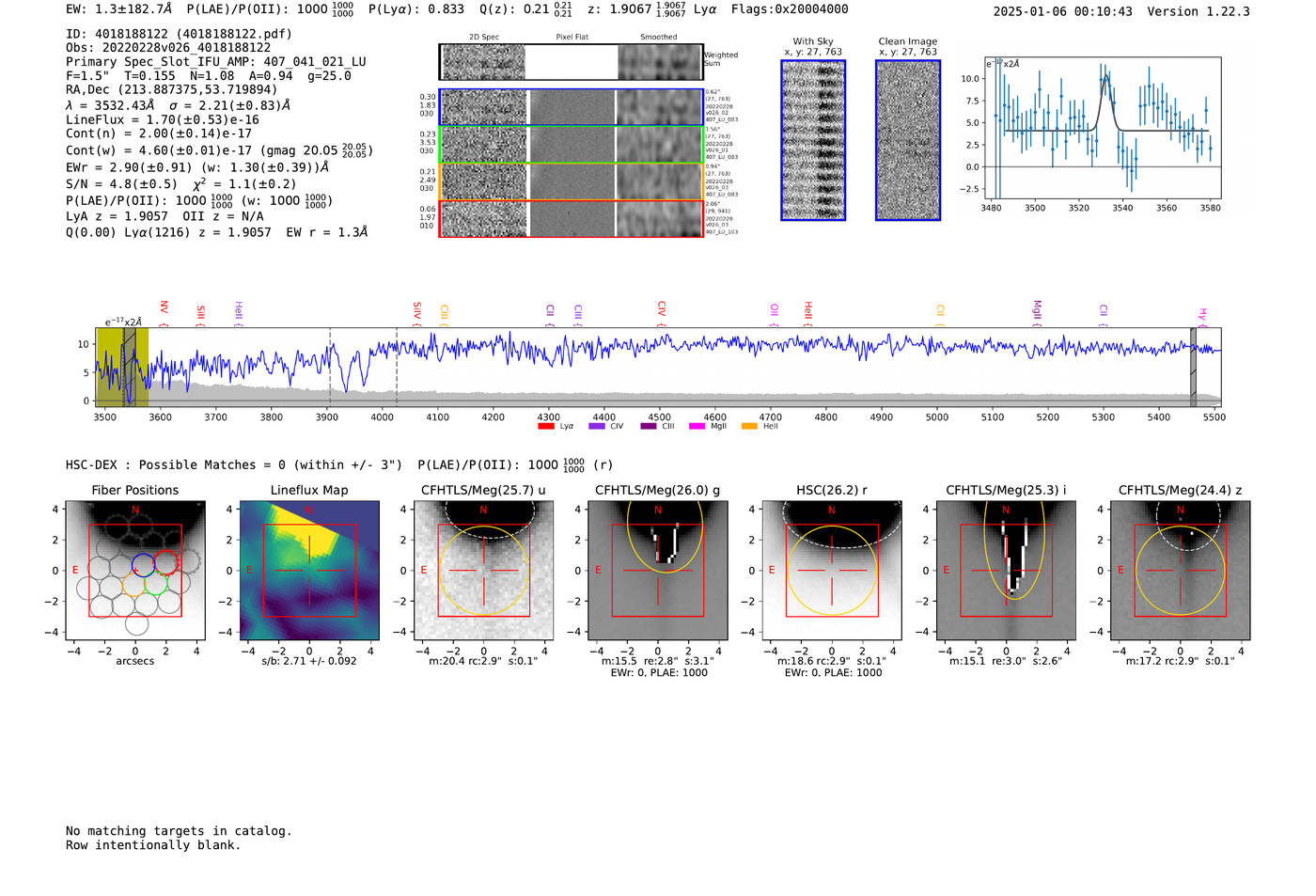Click the SiII line marker above spectrum
The width and height of the screenshot is (1316, 896).
(x=200, y=314)
